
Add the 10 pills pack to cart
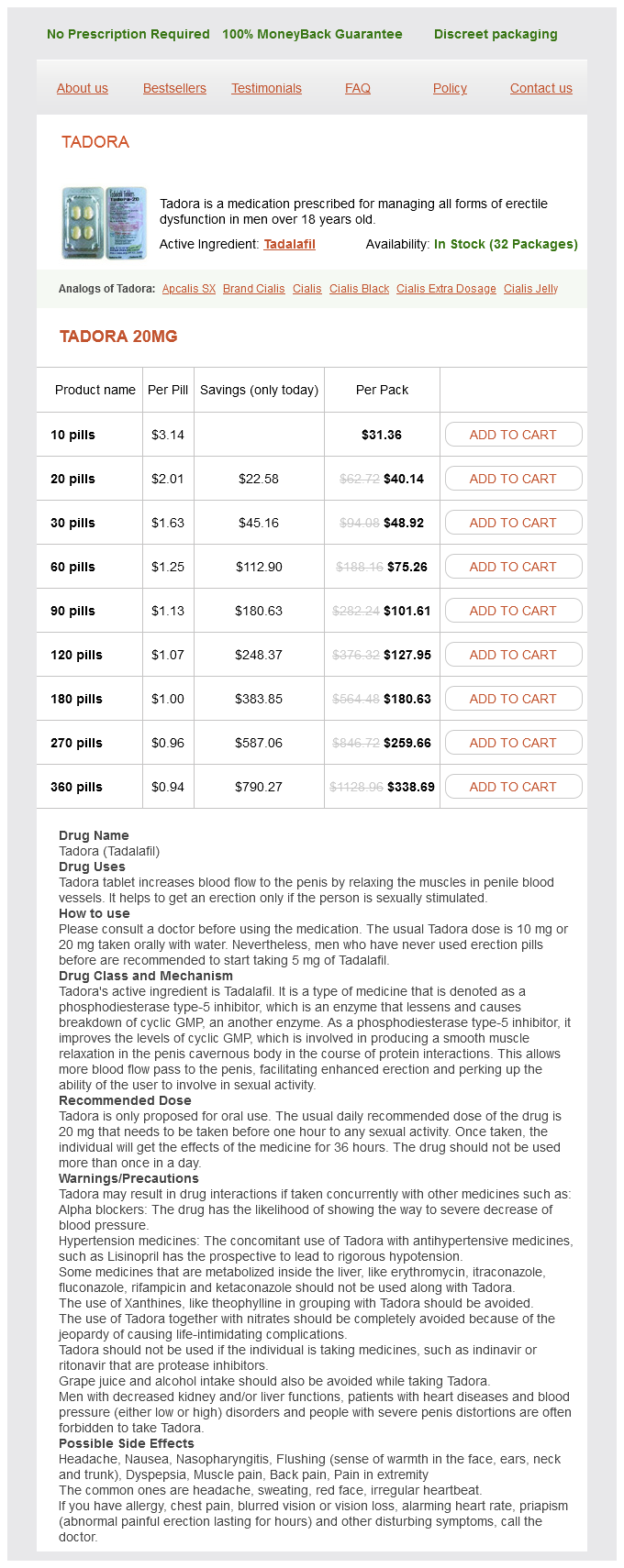point(513,435)
